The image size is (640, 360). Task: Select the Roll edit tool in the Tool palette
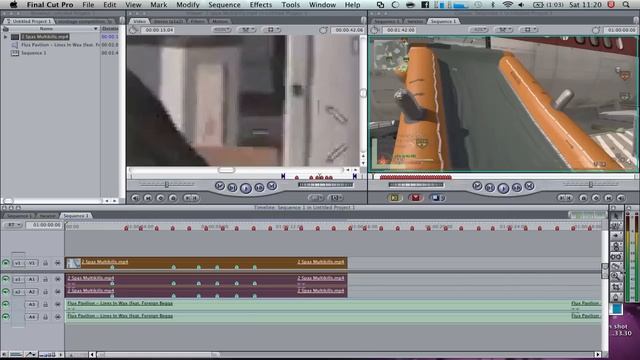click(616, 246)
